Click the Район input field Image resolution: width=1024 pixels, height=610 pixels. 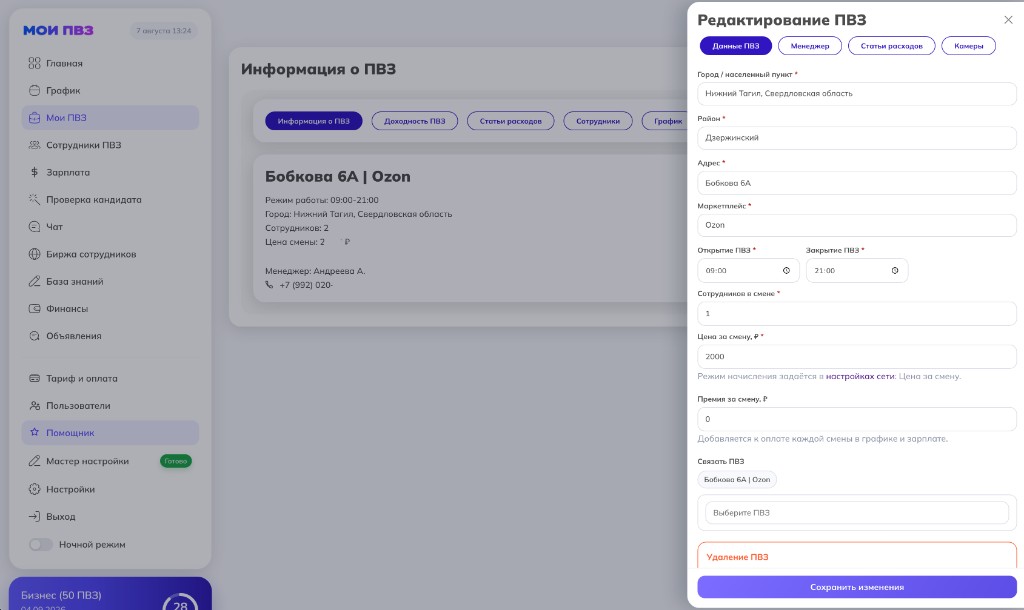857,138
